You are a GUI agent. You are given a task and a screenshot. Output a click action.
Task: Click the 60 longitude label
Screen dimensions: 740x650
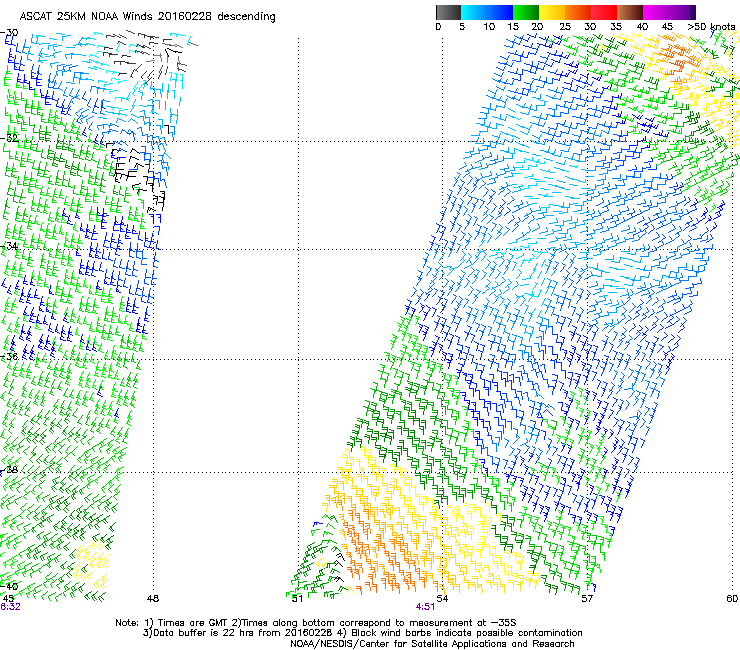point(732,599)
